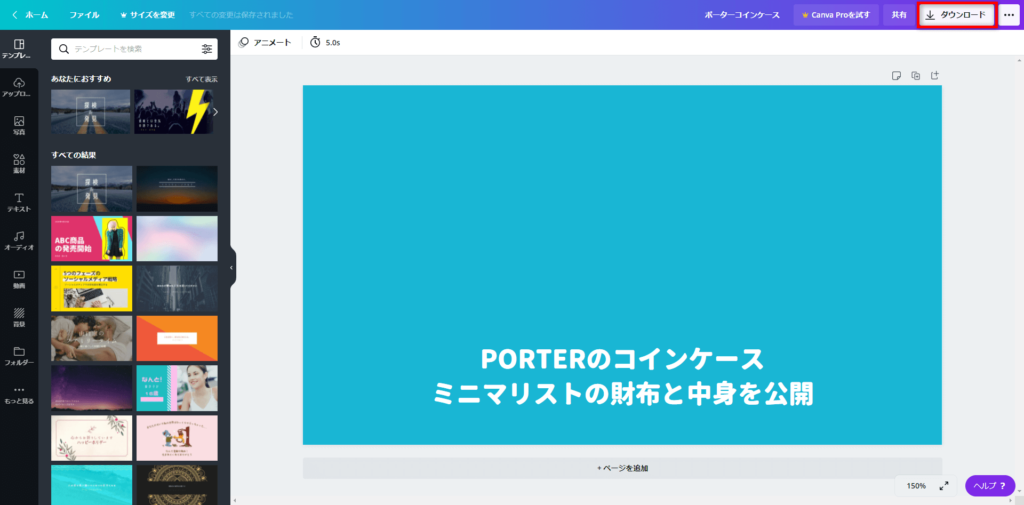Open the Folders (フォルダー) sidebar tab
The width and height of the screenshot is (1024, 505).
[19, 355]
